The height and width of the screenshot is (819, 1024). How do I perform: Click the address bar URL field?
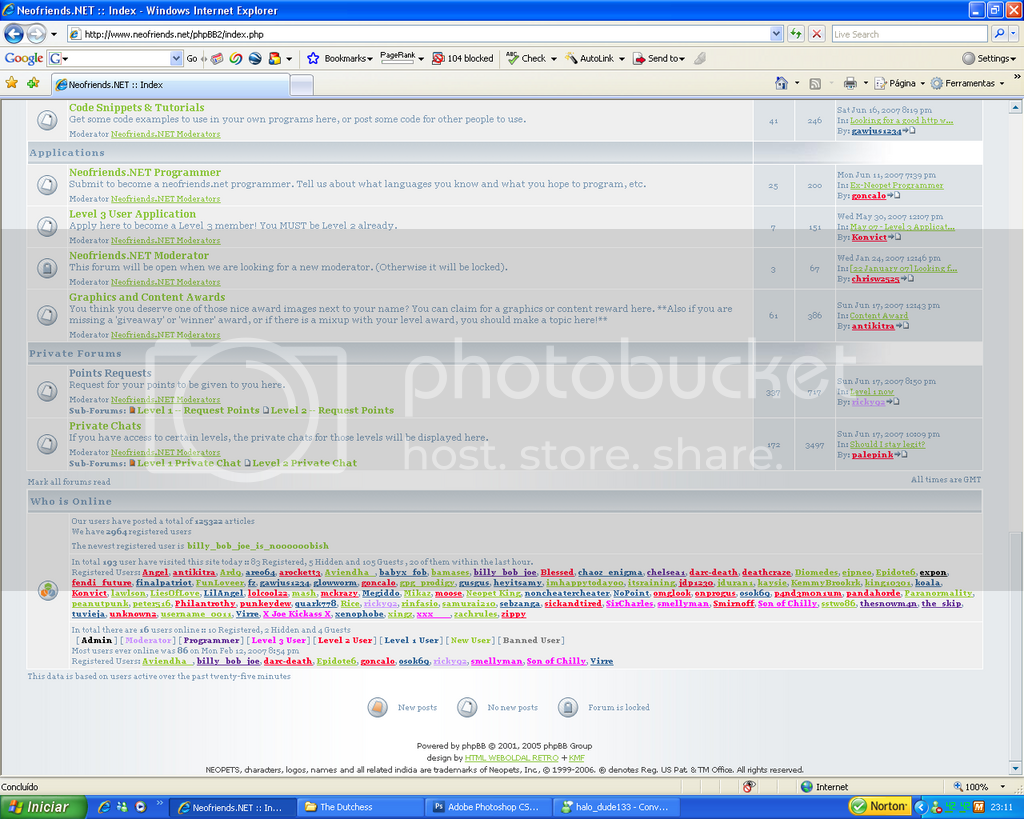(420, 33)
